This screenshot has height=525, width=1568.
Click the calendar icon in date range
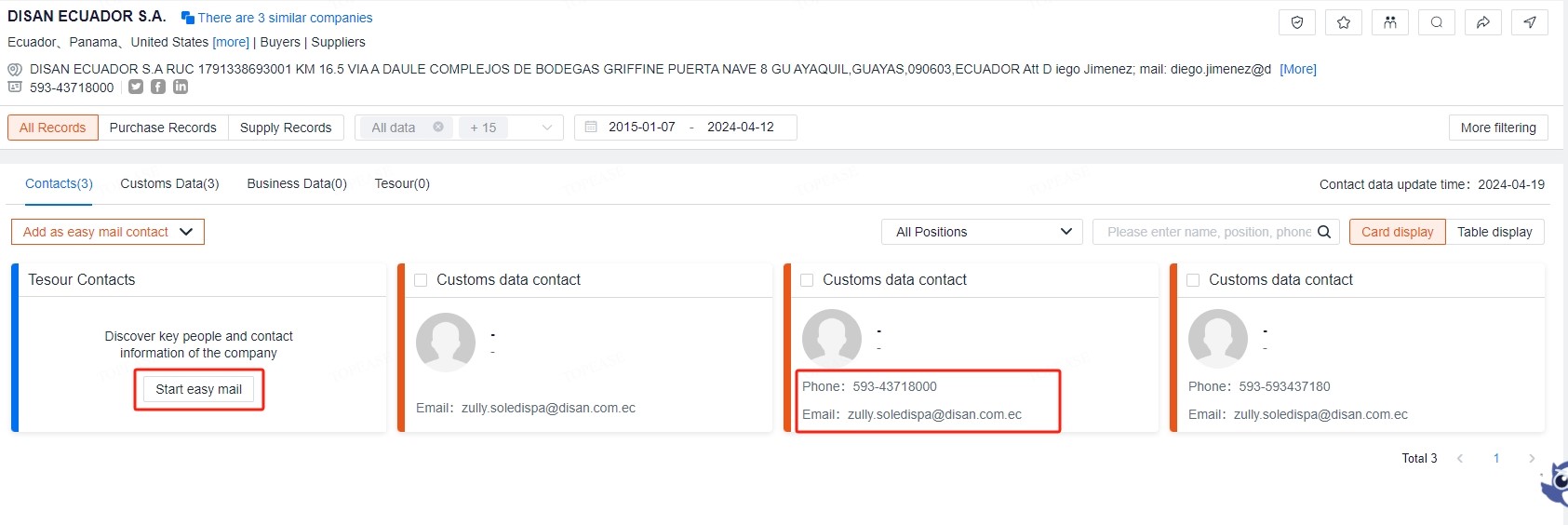(x=591, y=127)
